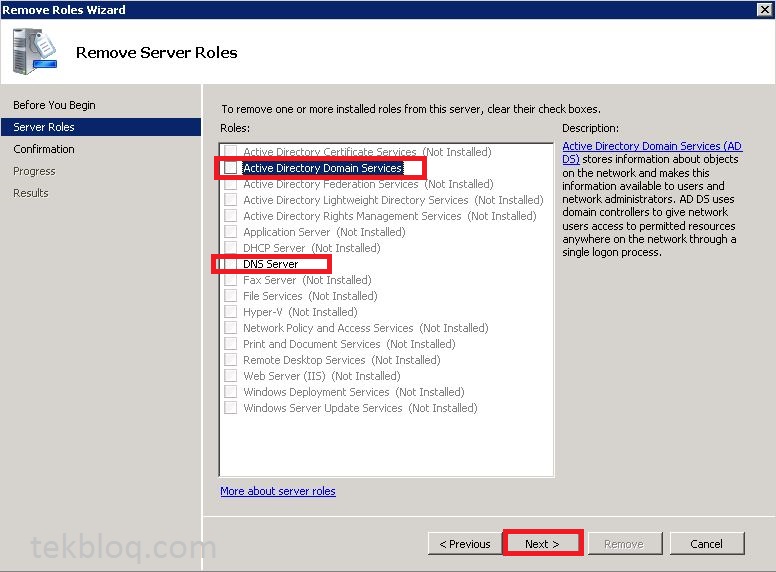Select Active Directory Federation Services row text
Screen dimensions: 776x572
pos(368,184)
